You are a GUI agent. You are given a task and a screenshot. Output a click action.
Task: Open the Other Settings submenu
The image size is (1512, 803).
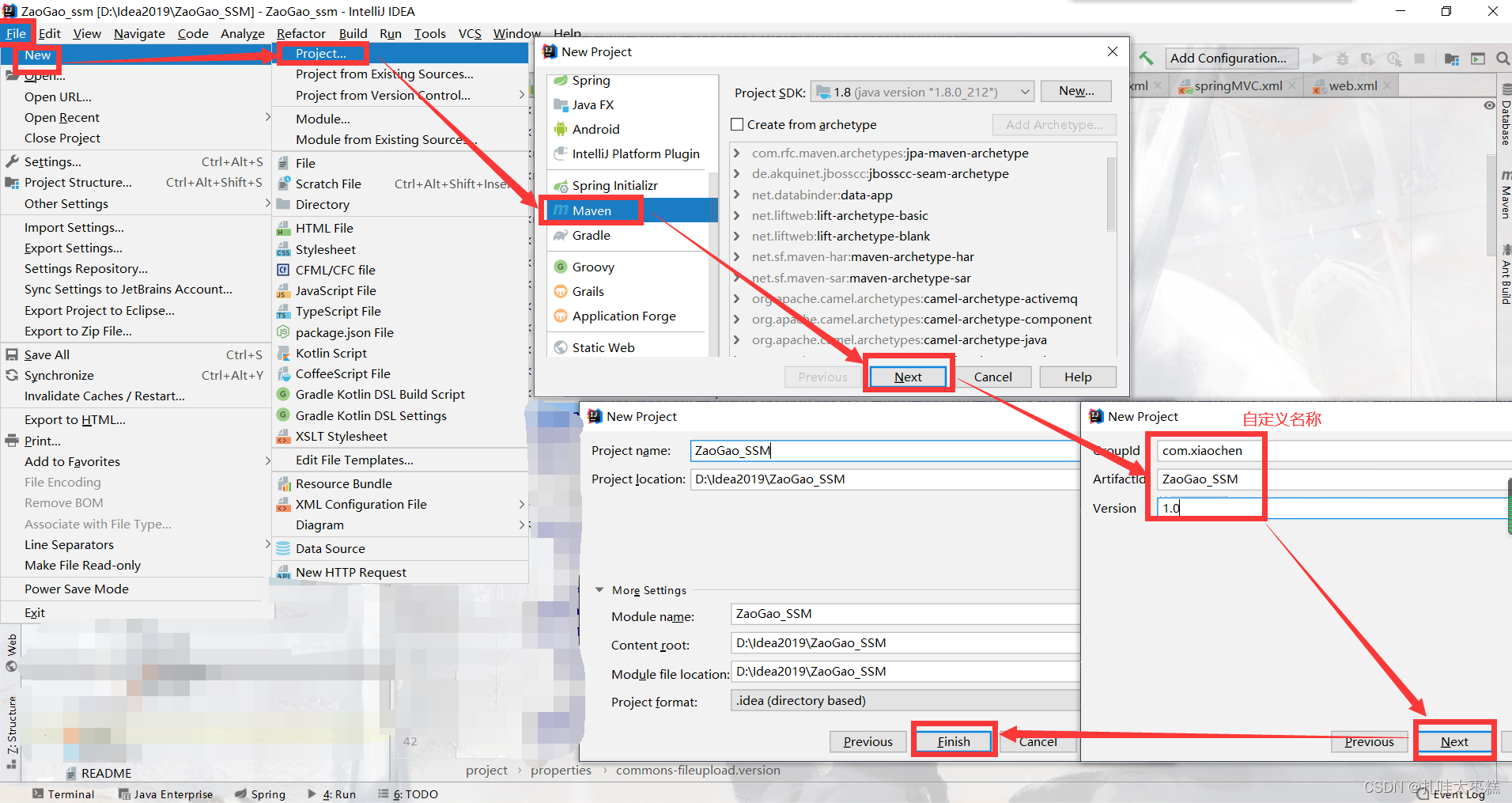[x=138, y=203]
